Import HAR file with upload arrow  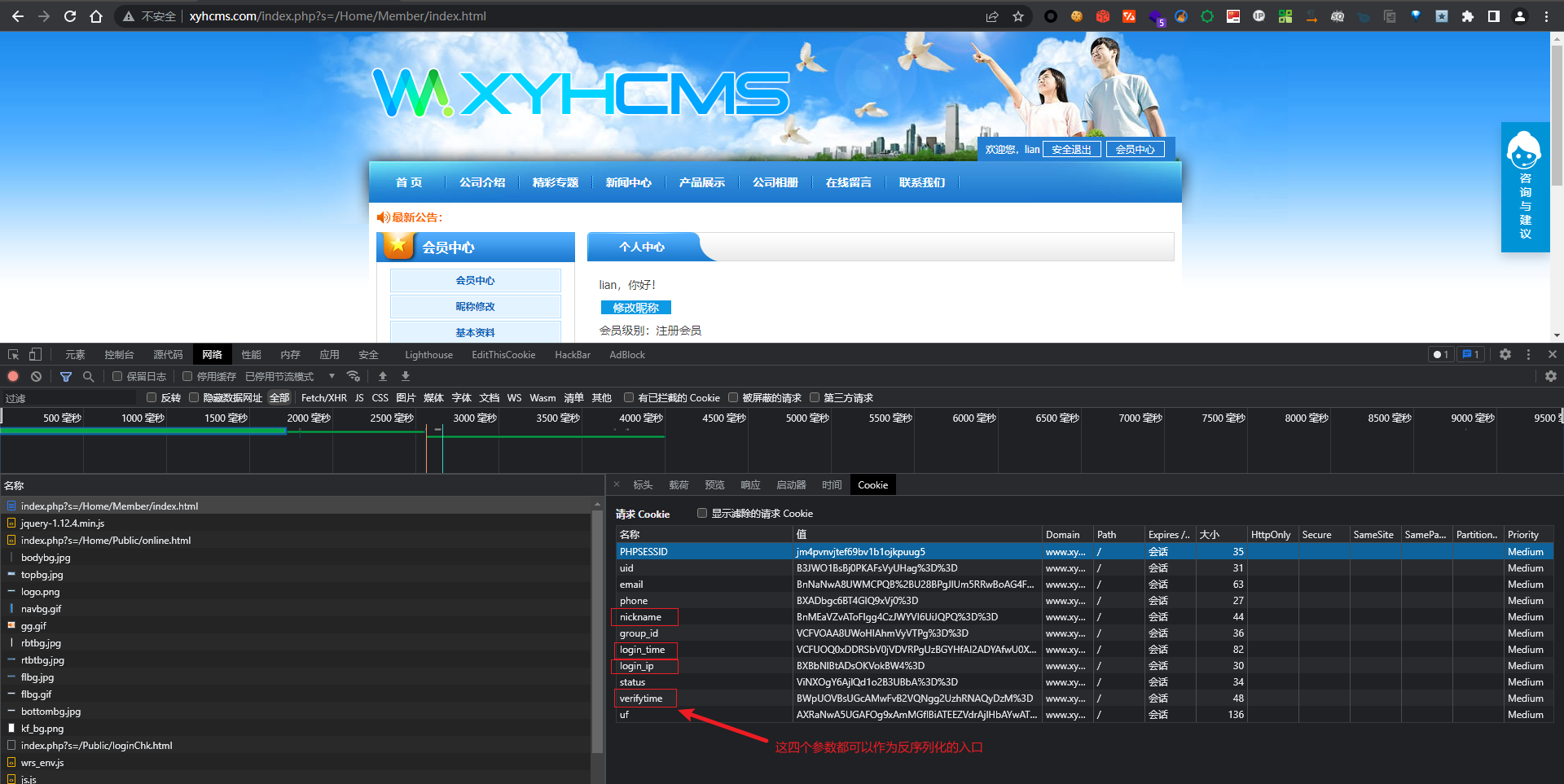coord(383,376)
